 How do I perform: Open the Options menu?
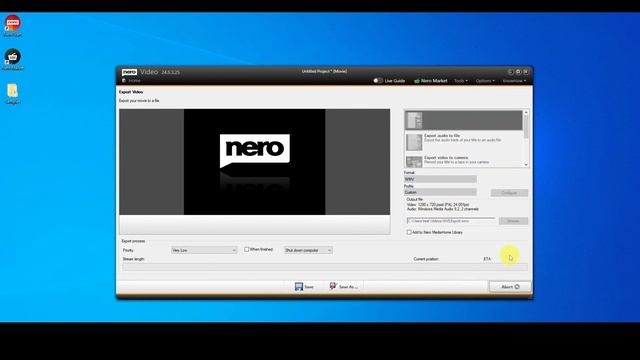(485, 81)
